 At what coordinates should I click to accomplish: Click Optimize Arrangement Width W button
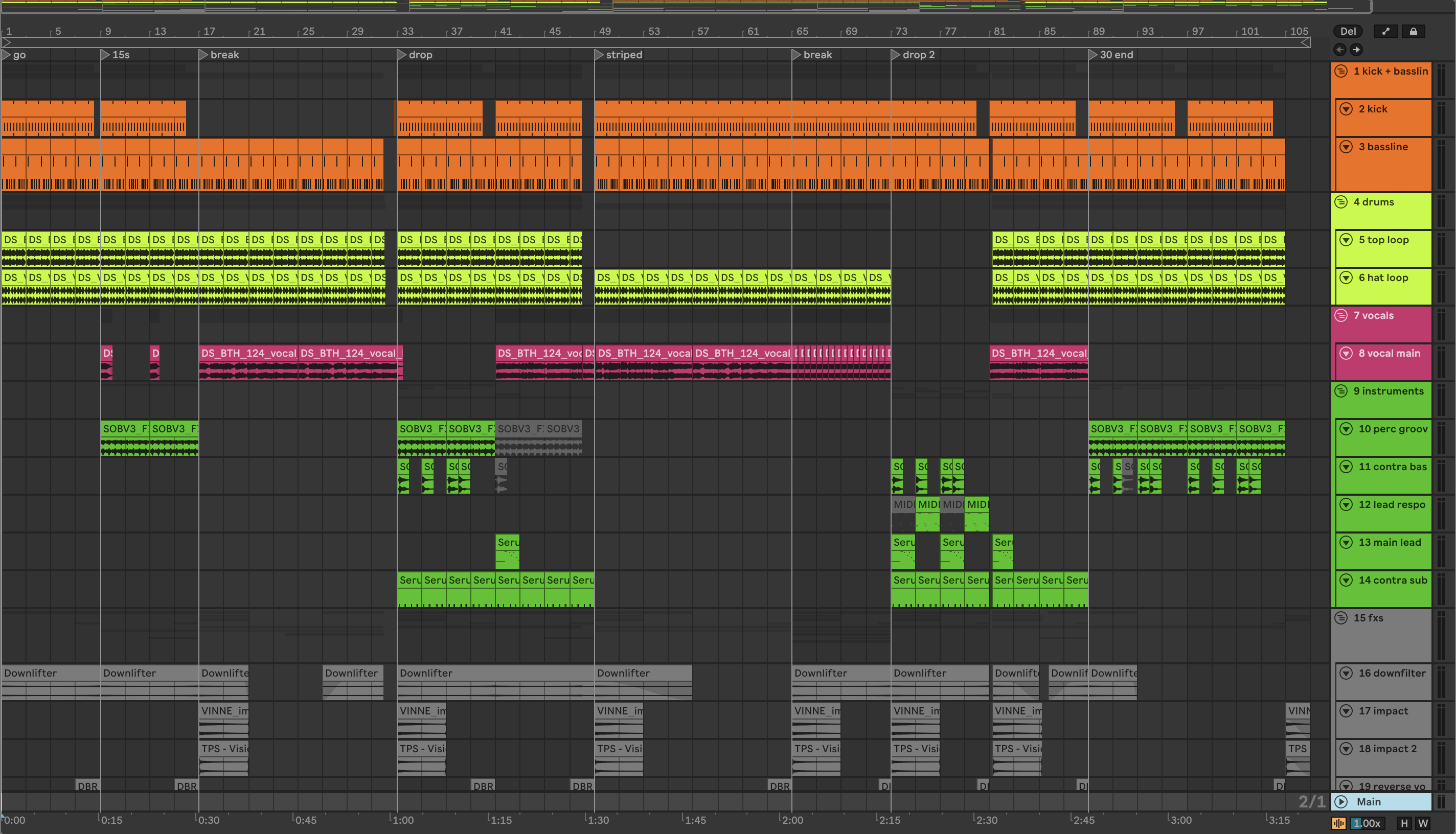coord(1423,823)
